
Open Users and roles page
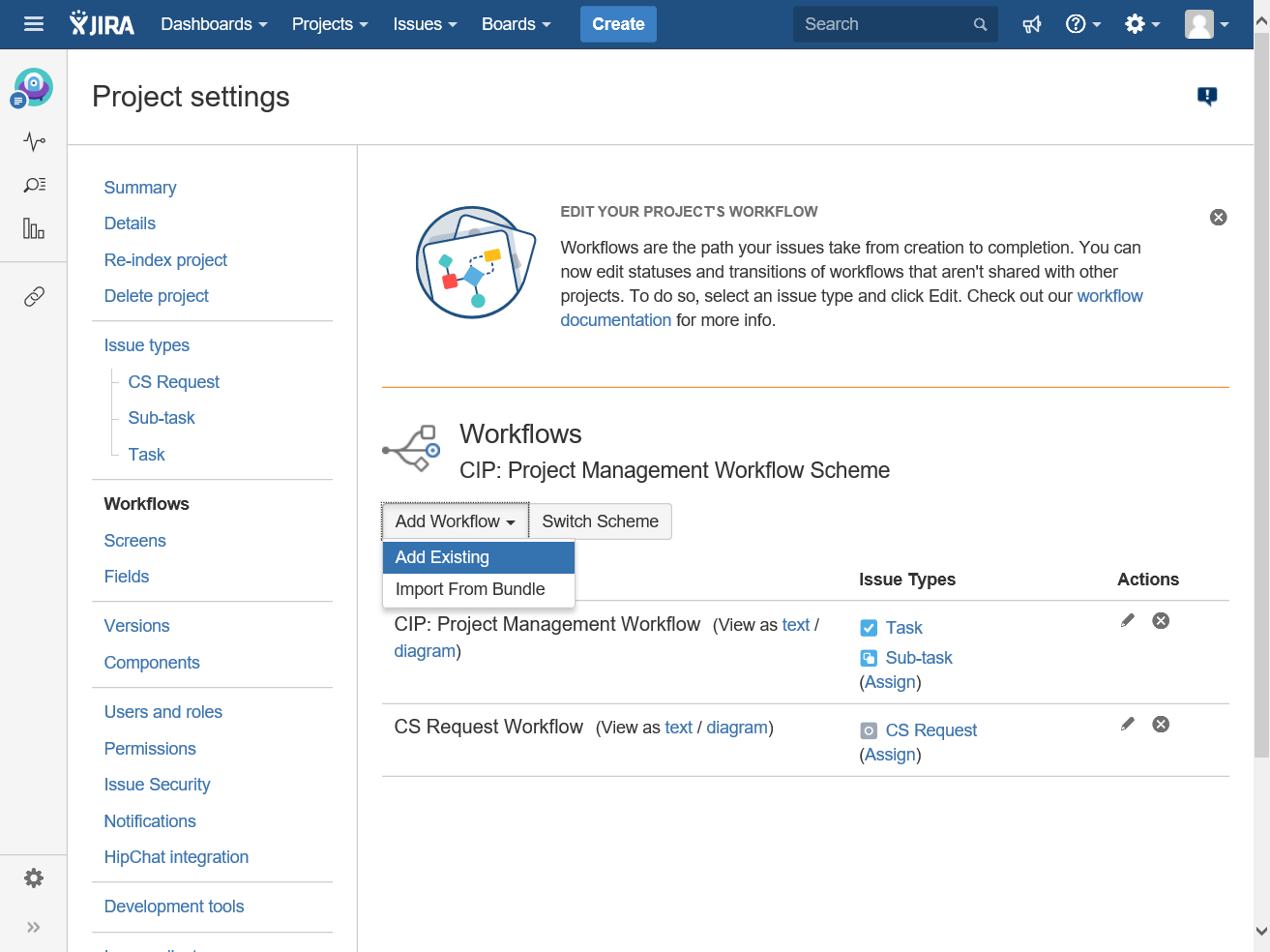pyautogui.click(x=162, y=712)
